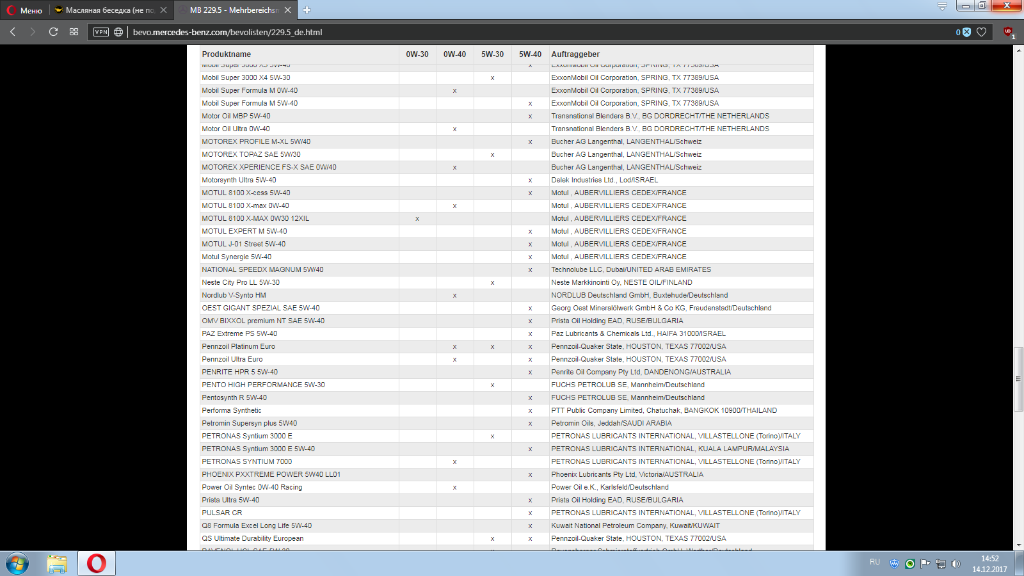Click the taskbar clock showing 14:52
Screen dimensions: 1024x576
coord(989,563)
